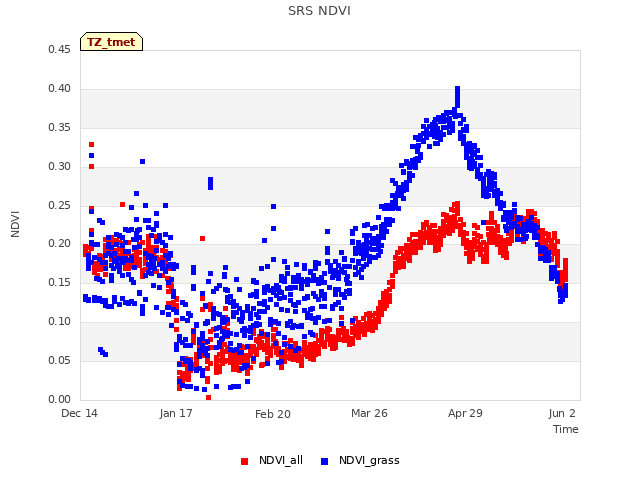This screenshot has width=640, height=480.
Task: Click the topmost red outlier point near 0.33
Action: coord(91,144)
